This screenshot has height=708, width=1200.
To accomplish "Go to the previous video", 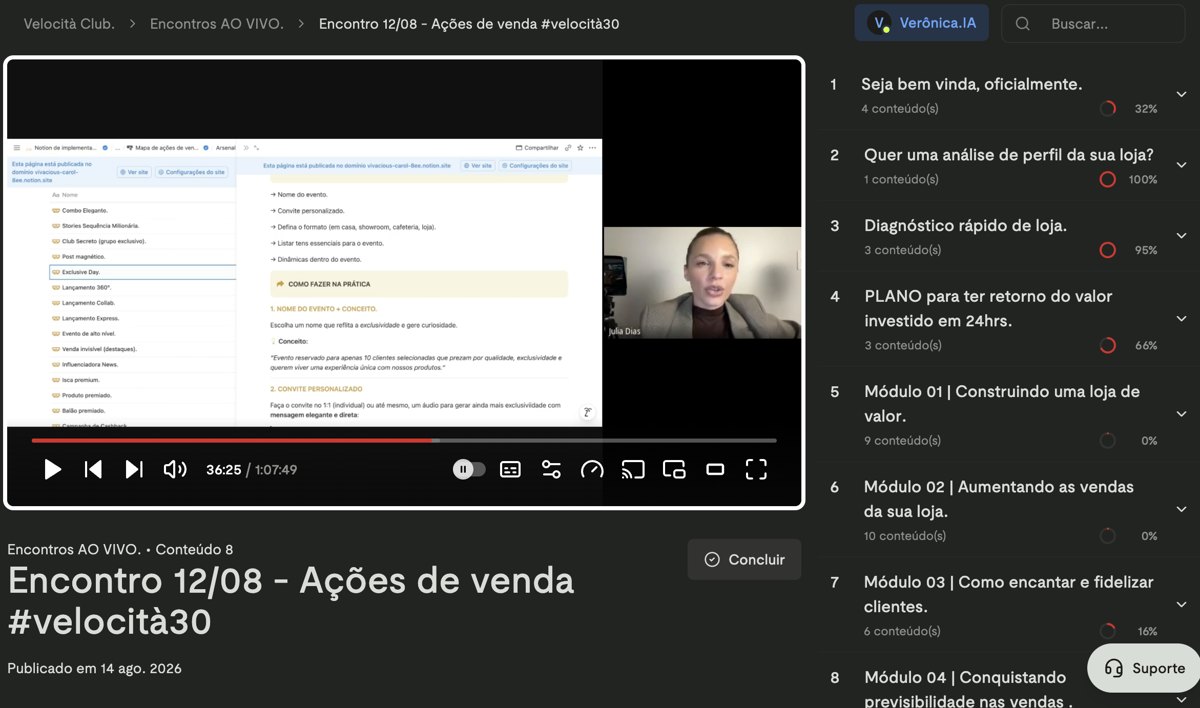I will 93,469.
